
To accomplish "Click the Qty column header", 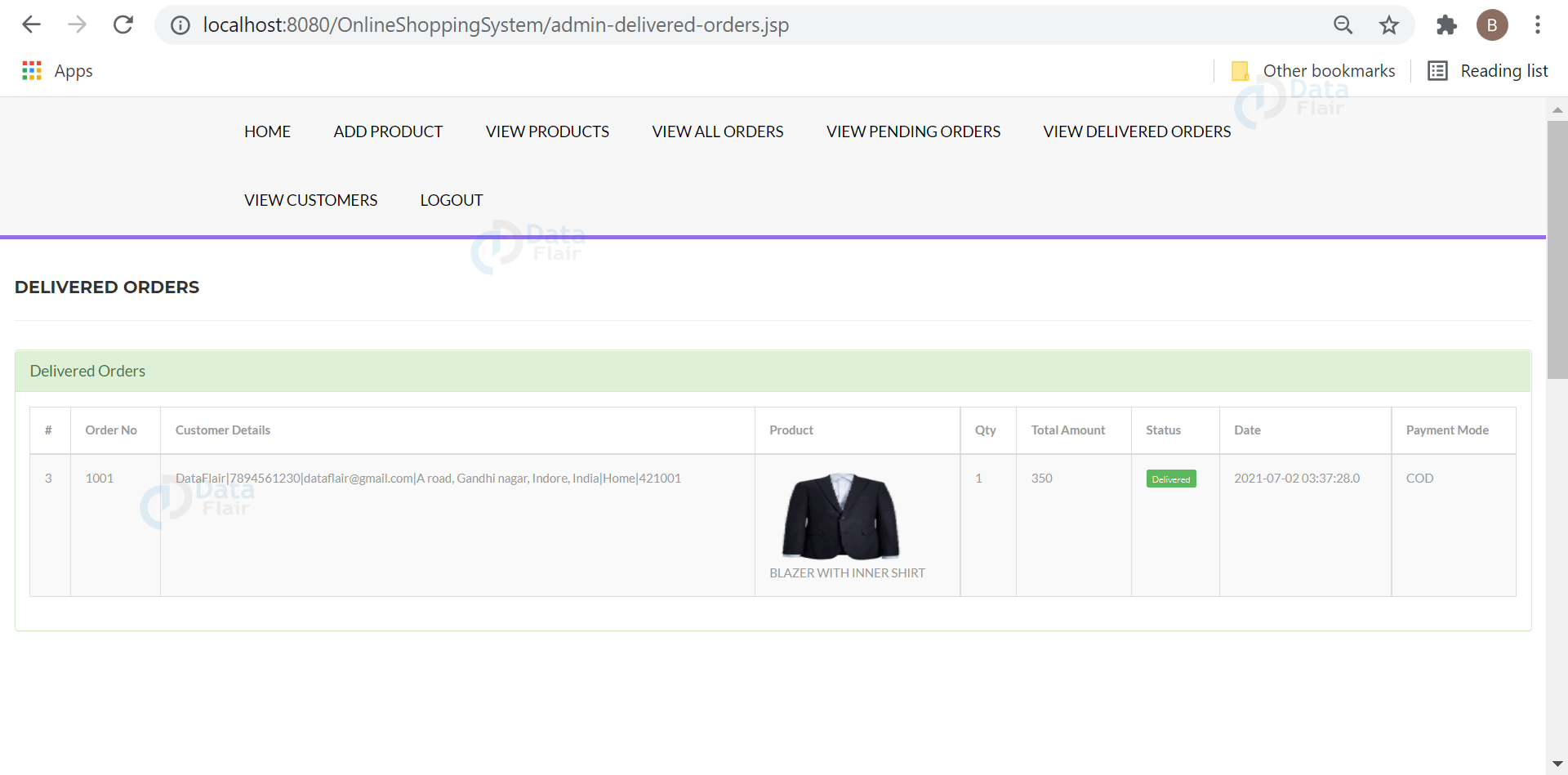I will (x=986, y=430).
